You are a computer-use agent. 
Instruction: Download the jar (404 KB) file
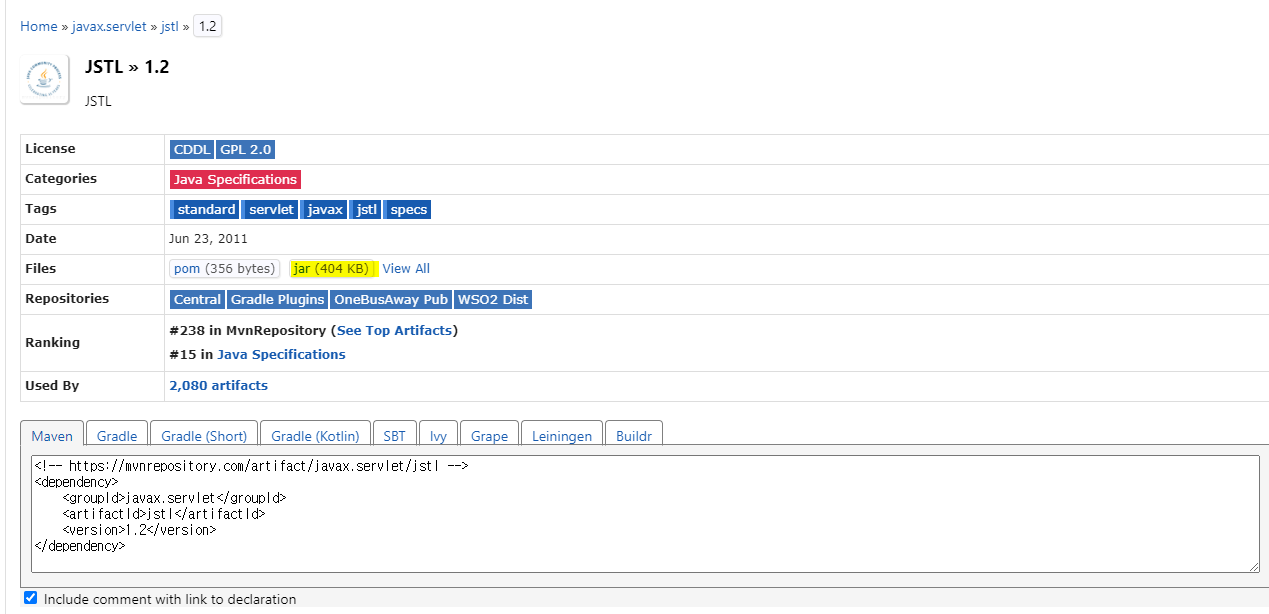pyautogui.click(x=332, y=269)
